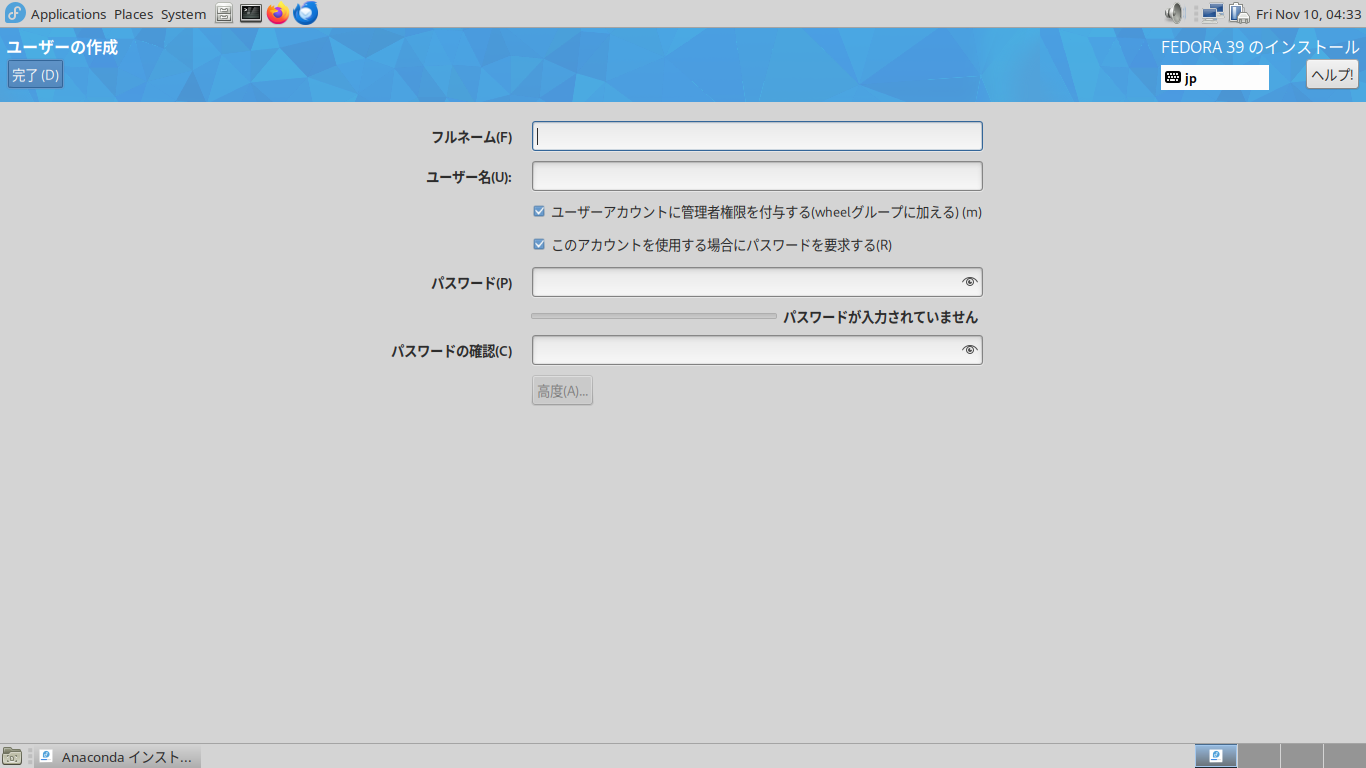The image size is (1366, 768).
Task: Launch the terminal from top panel
Action: [x=251, y=14]
